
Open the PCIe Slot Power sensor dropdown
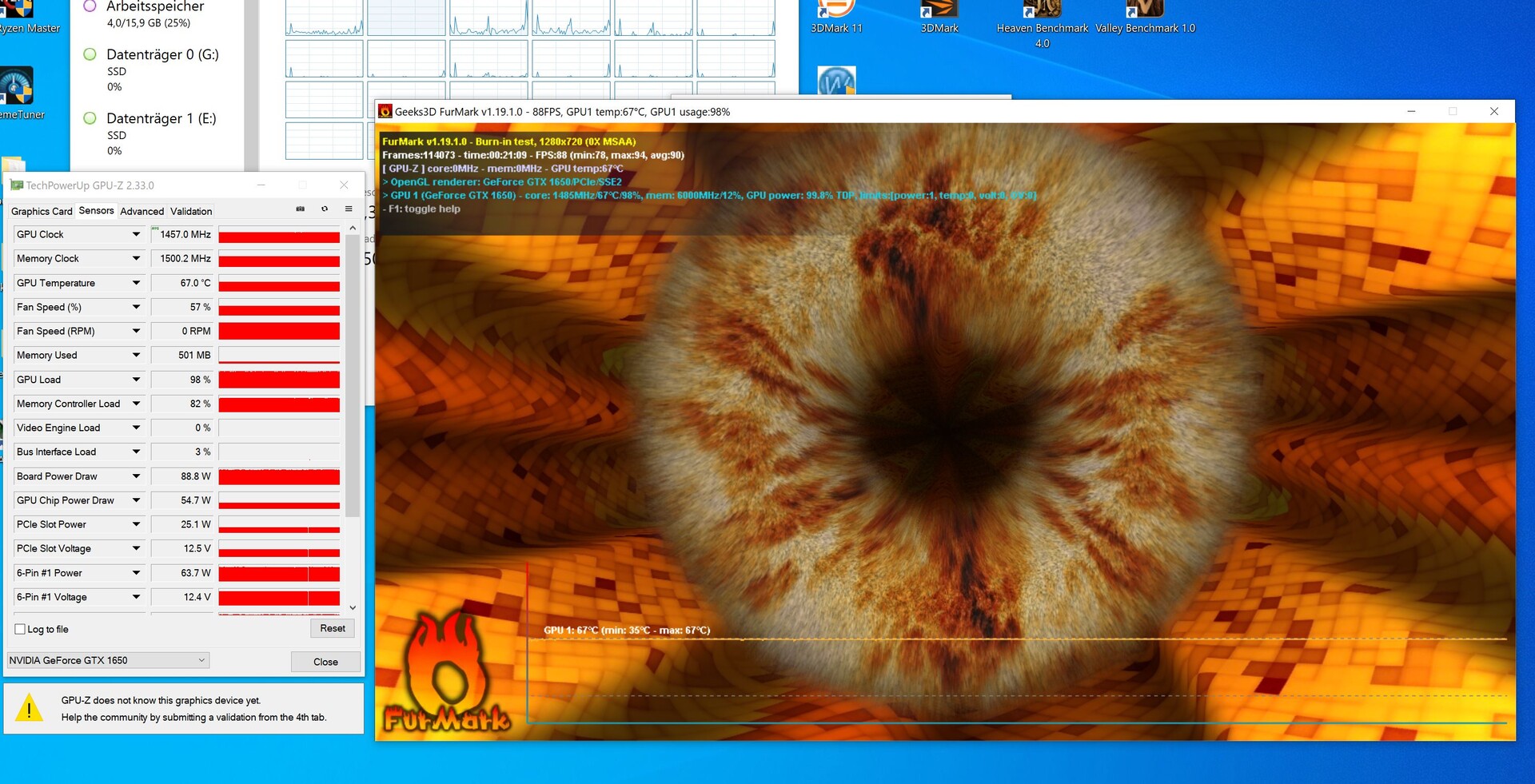point(136,524)
